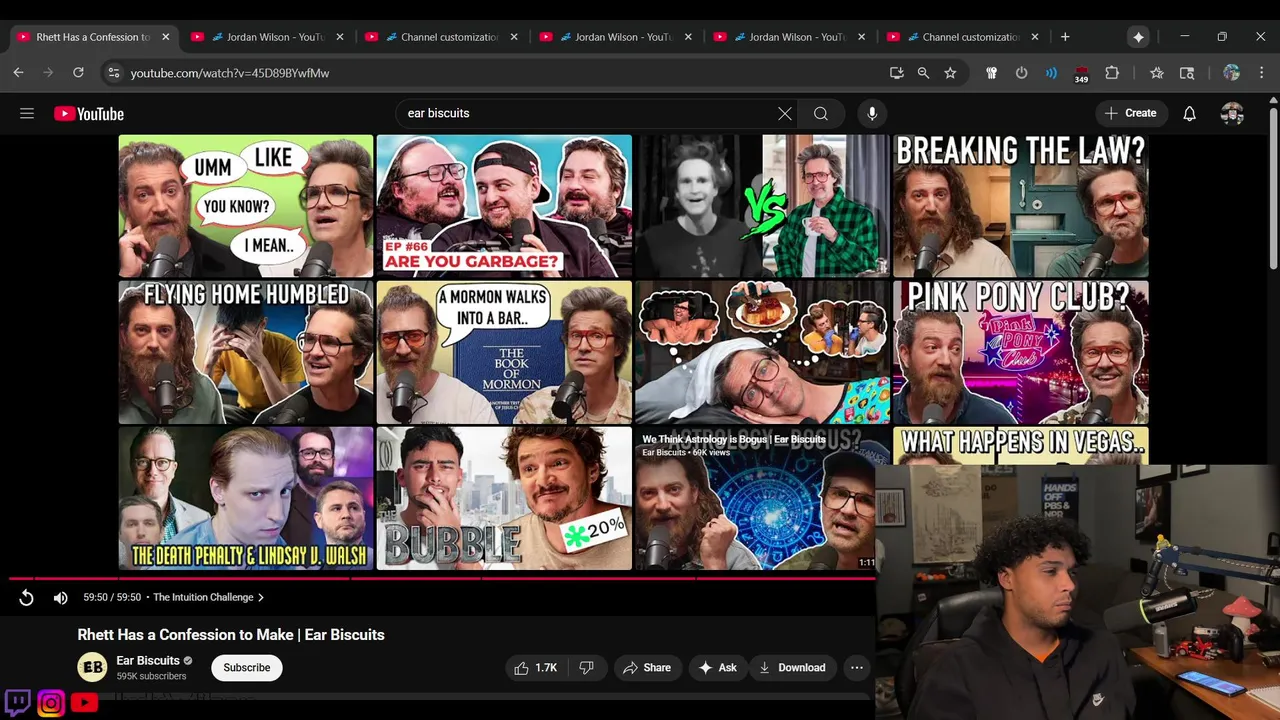1280x720 pixels.
Task: Open the thumbnail of man dreaming in bed
Action: coord(762,352)
